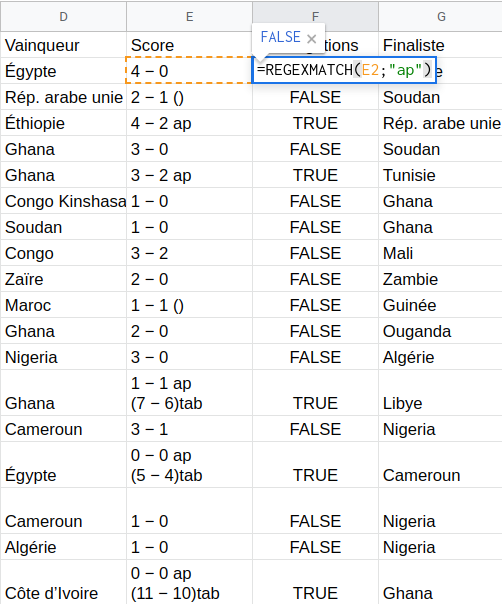Click the score cell 4 – 0 for Égypte
The height and width of the screenshot is (604, 502).
(189, 71)
